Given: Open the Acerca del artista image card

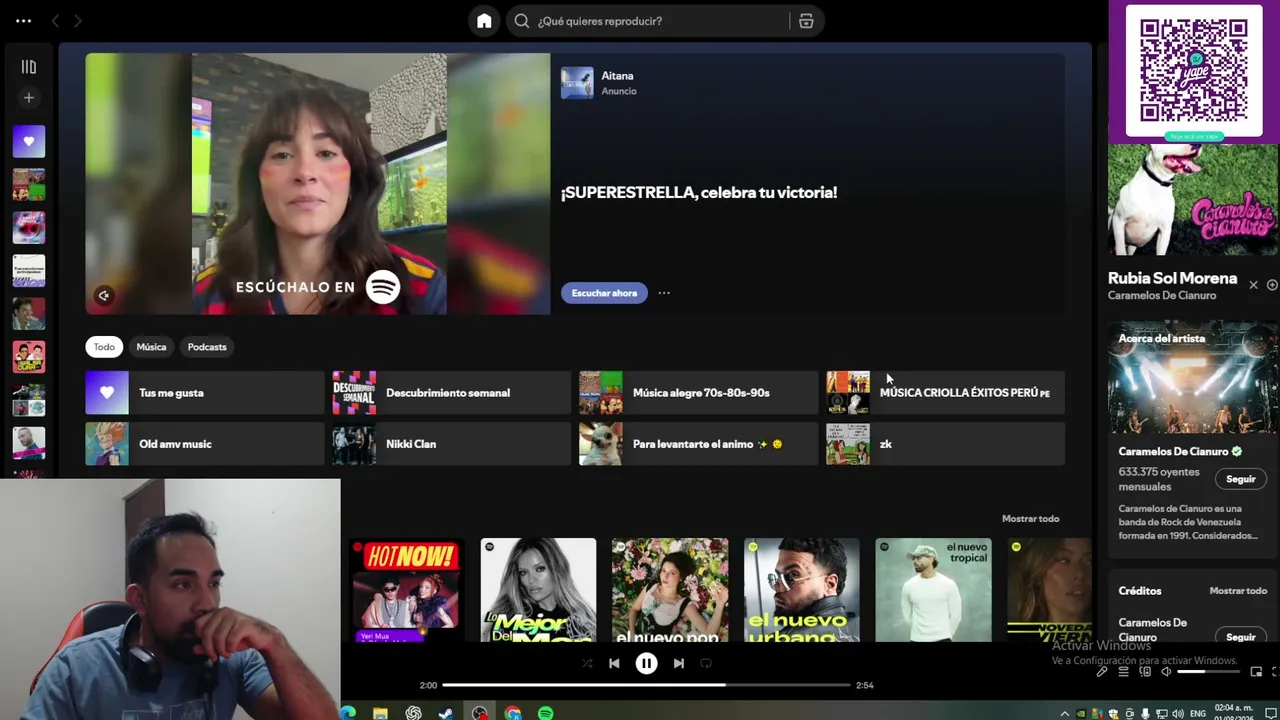Looking at the screenshot, I should (x=1193, y=378).
